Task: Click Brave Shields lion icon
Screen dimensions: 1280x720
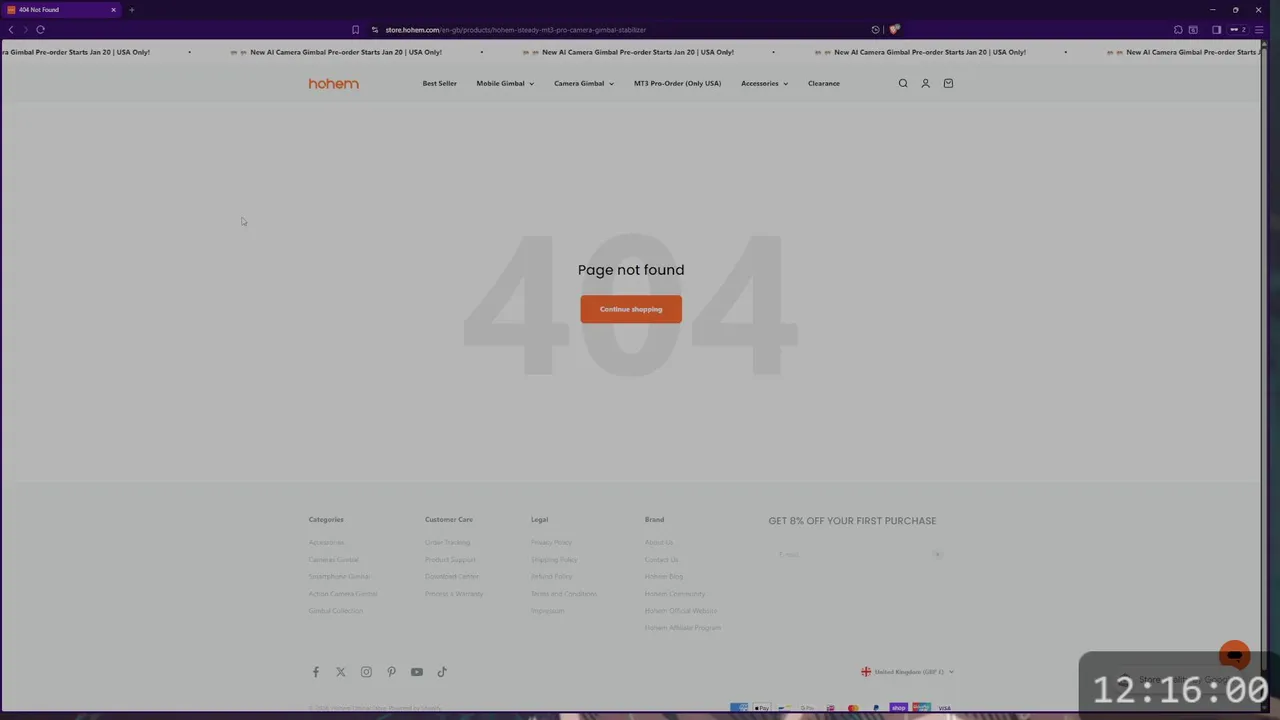Action: point(894,30)
